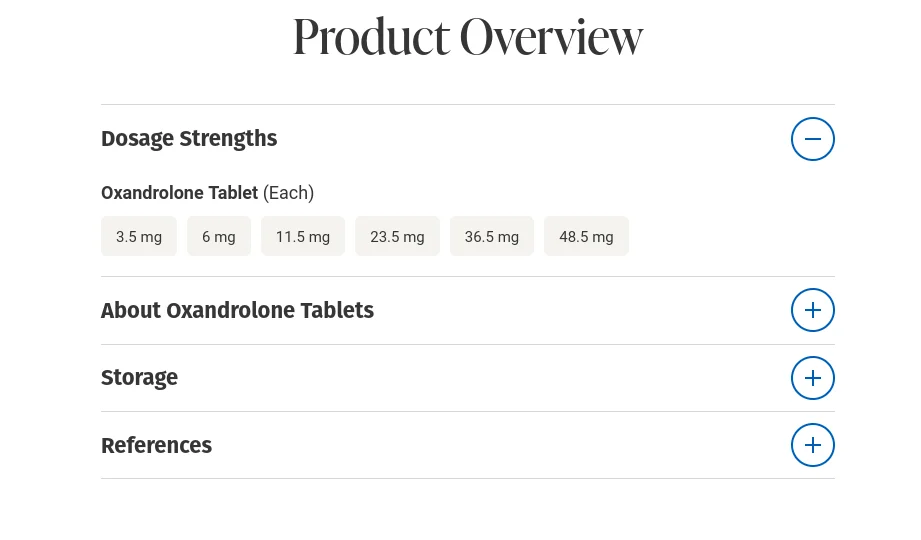Screen dimensions: 921x540
Task: Click the bold Oxandrolone Tablet label
Action: click(179, 193)
